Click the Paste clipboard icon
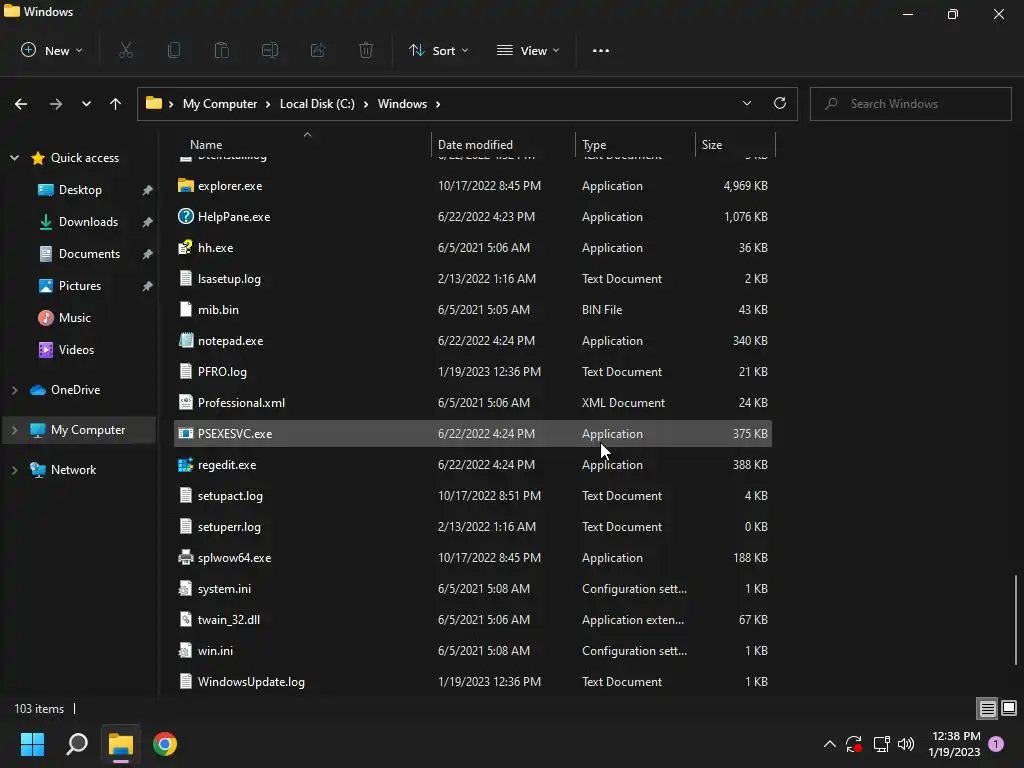The image size is (1024, 768). (222, 50)
